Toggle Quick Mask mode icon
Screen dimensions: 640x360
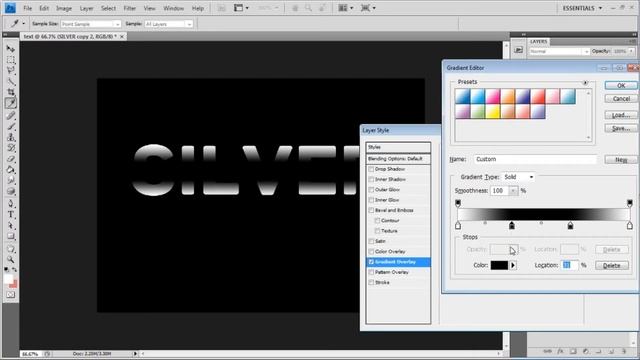(11, 294)
